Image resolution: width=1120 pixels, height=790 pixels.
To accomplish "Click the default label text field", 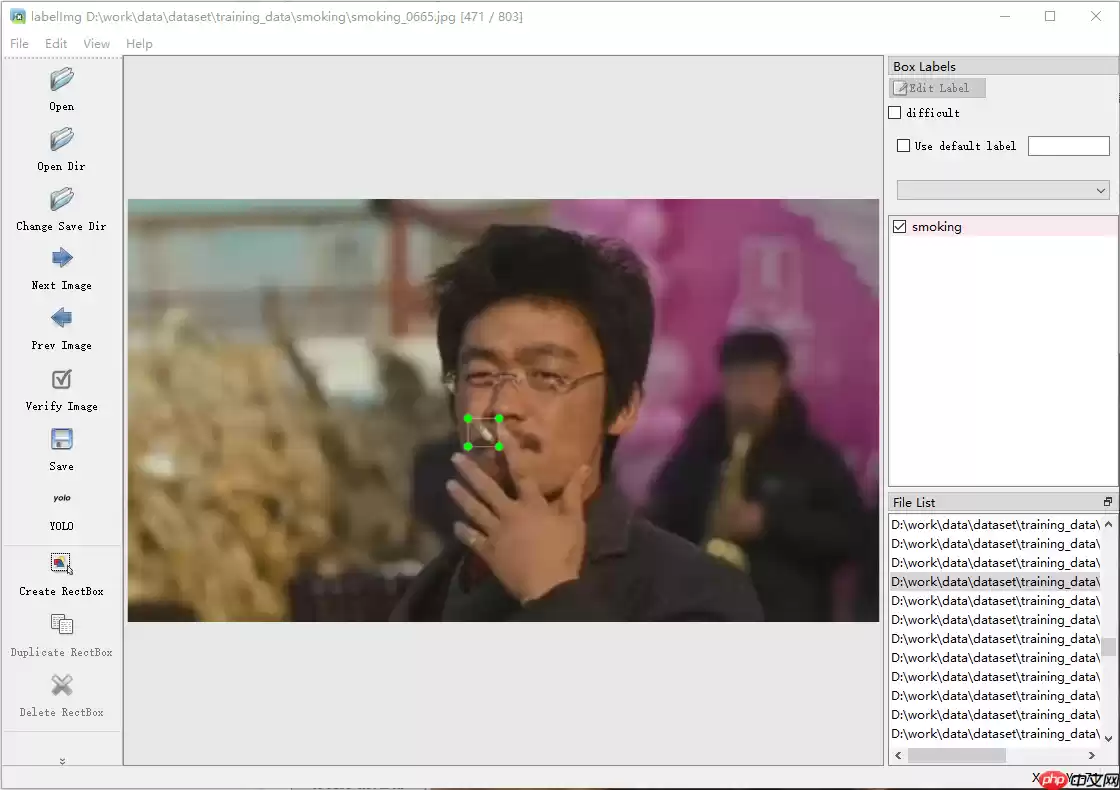I will pos(1068,146).
